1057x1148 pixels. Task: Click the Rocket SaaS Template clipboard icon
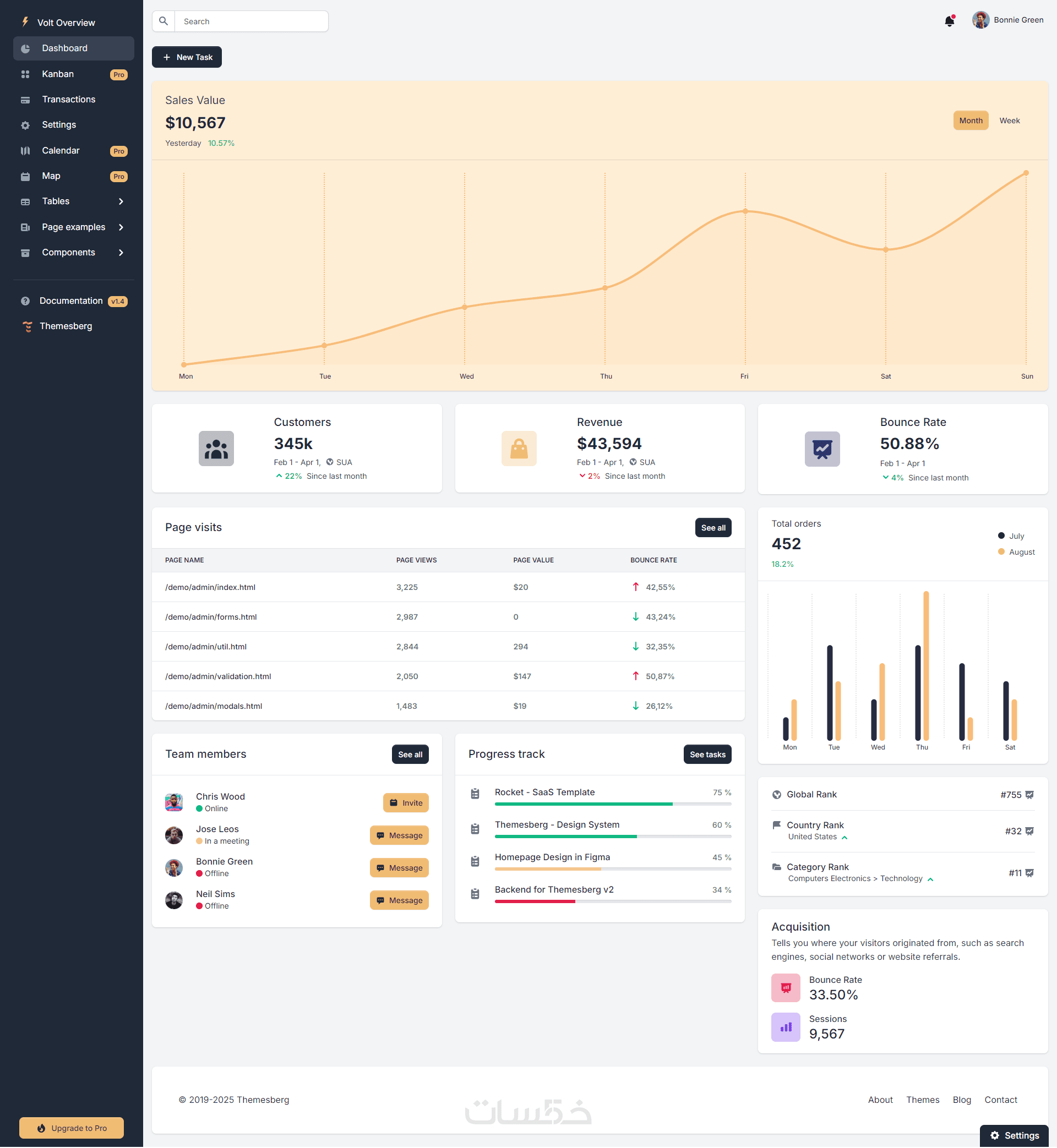click(x=475, y=794)
